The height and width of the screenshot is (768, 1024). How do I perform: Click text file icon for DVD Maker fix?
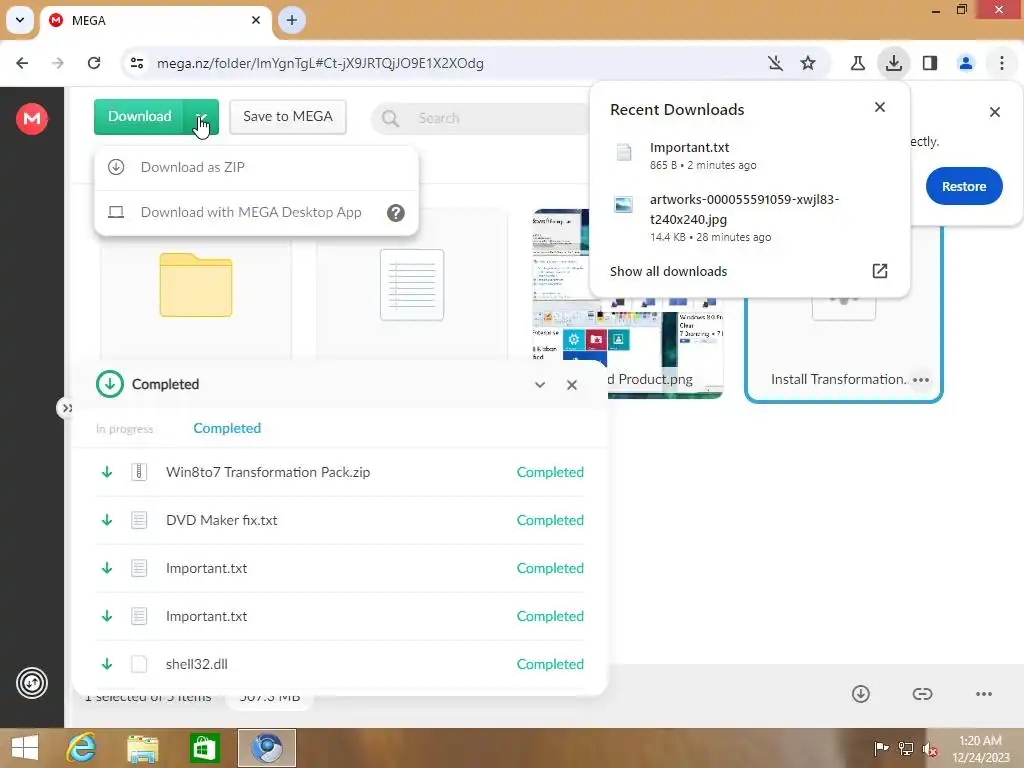(139, 520)
